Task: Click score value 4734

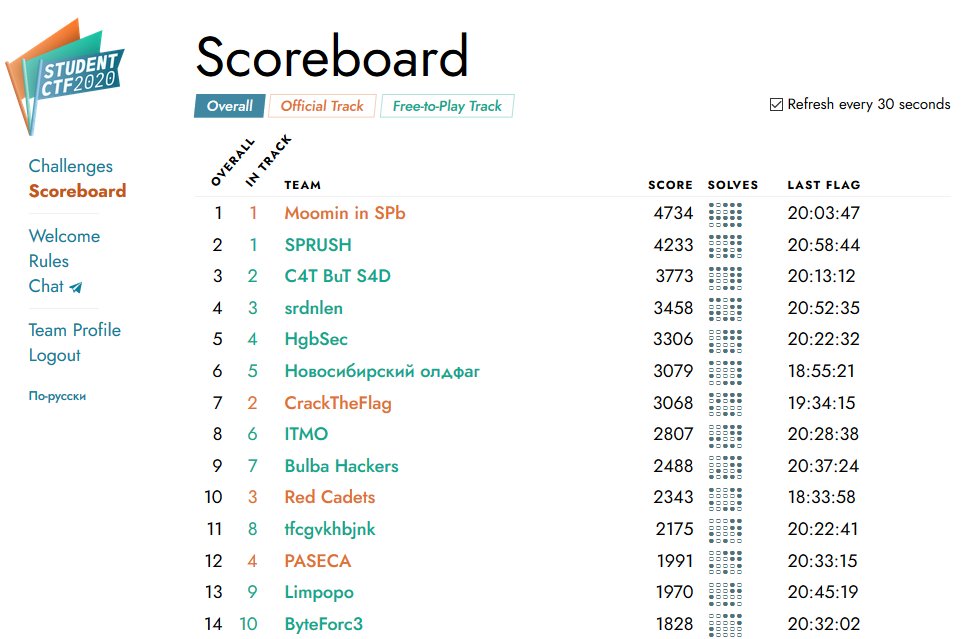Action: 673,213
